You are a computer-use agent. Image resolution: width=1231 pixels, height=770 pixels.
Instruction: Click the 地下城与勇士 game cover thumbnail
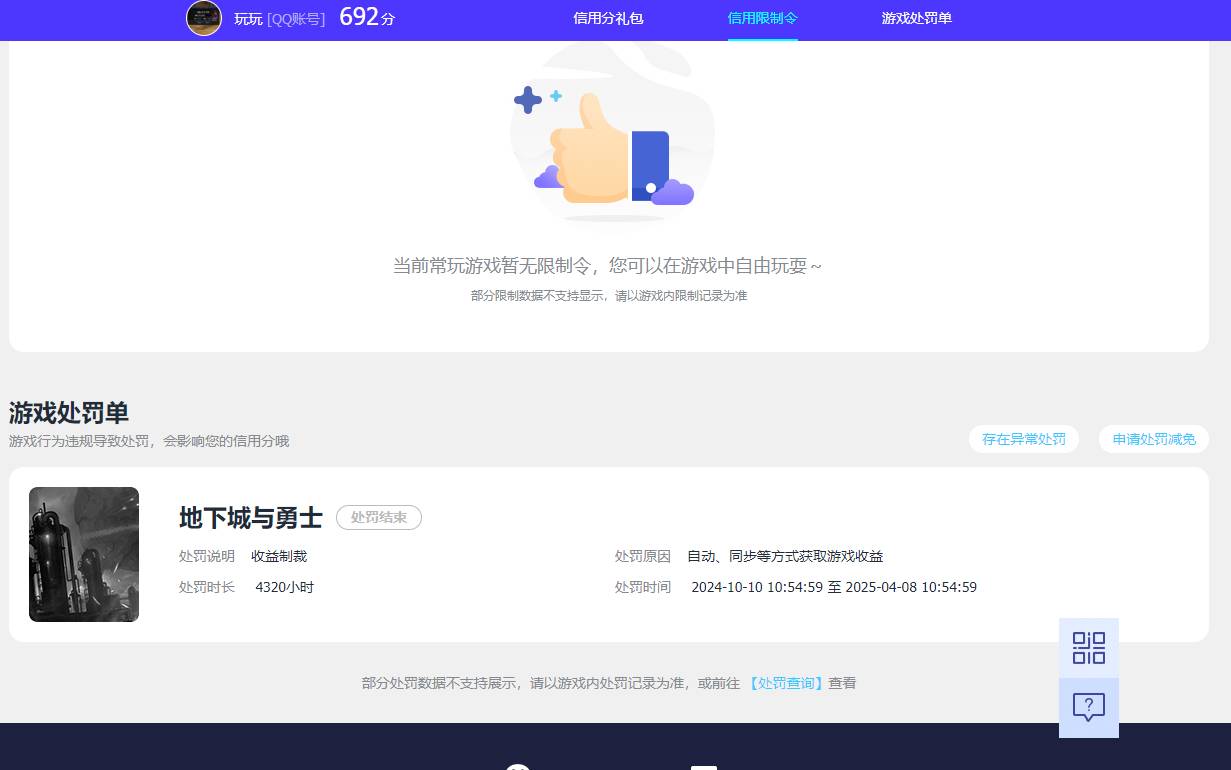(84, 554)
